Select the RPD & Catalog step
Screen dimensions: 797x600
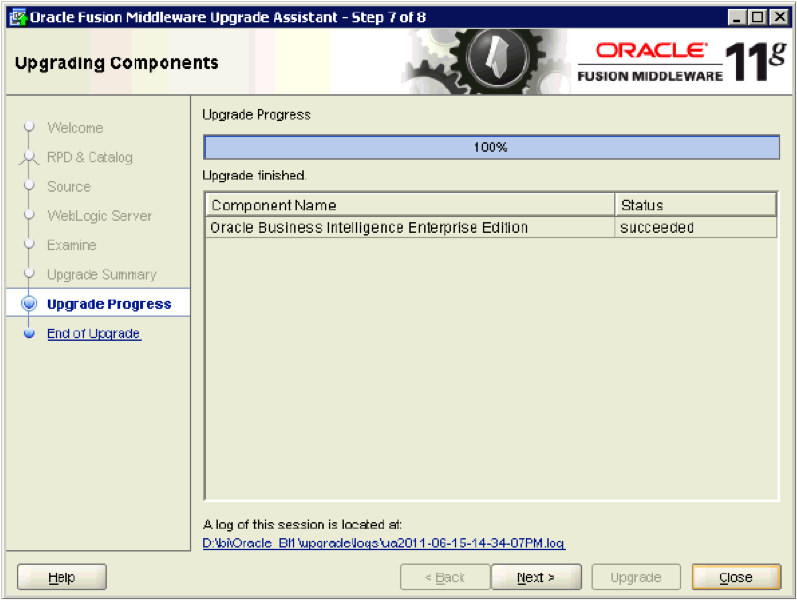pyautogui.click(x=89, y=157)
